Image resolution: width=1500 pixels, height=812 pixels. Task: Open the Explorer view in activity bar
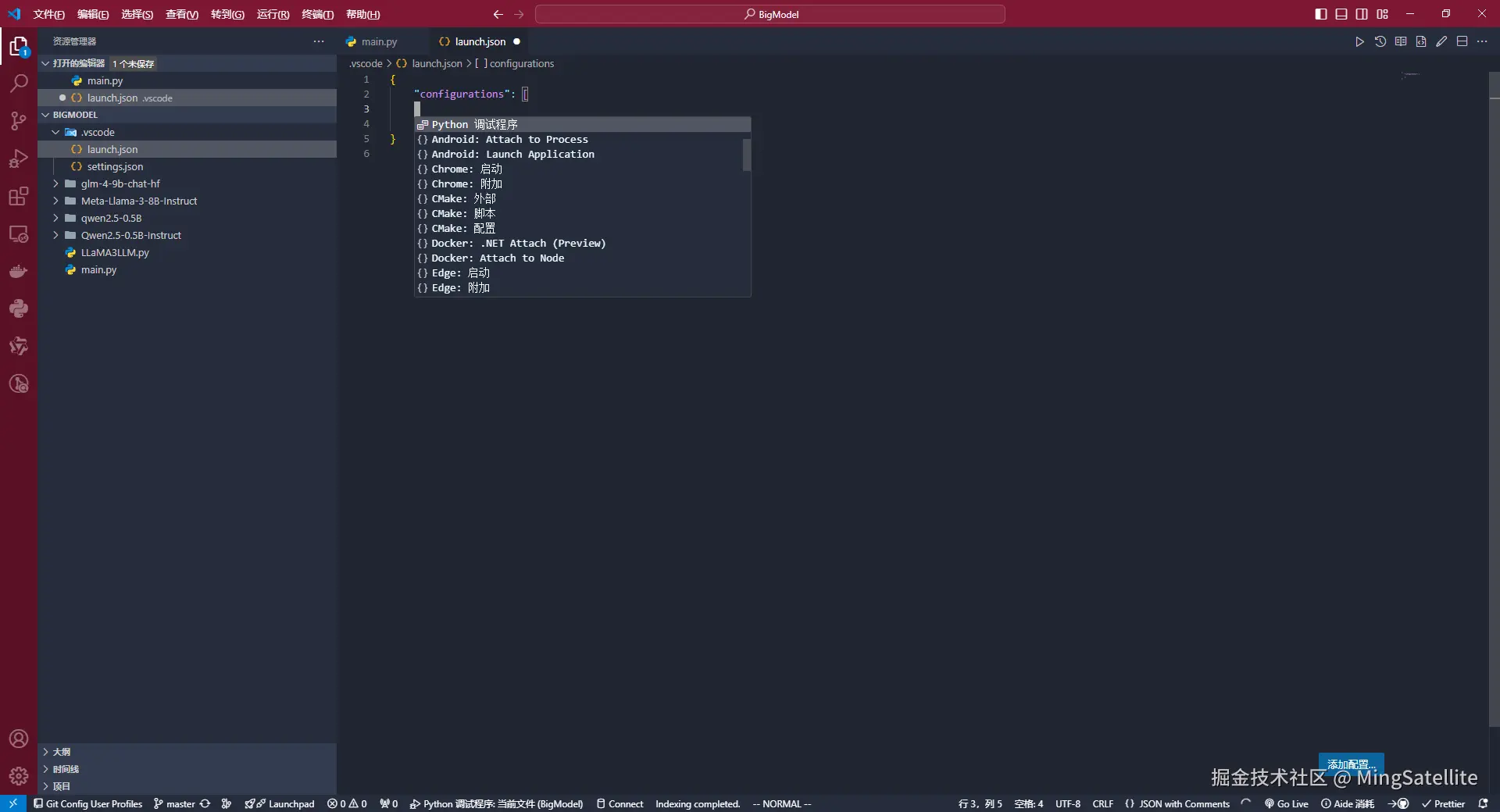[19, 47]
